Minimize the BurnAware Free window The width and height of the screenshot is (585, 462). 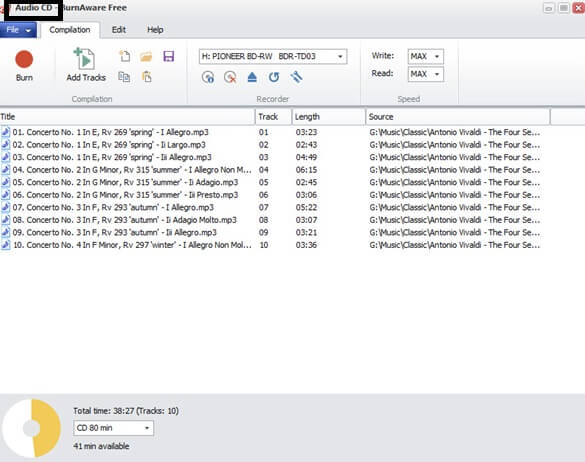pyautogui.click(x=548, y=8)
